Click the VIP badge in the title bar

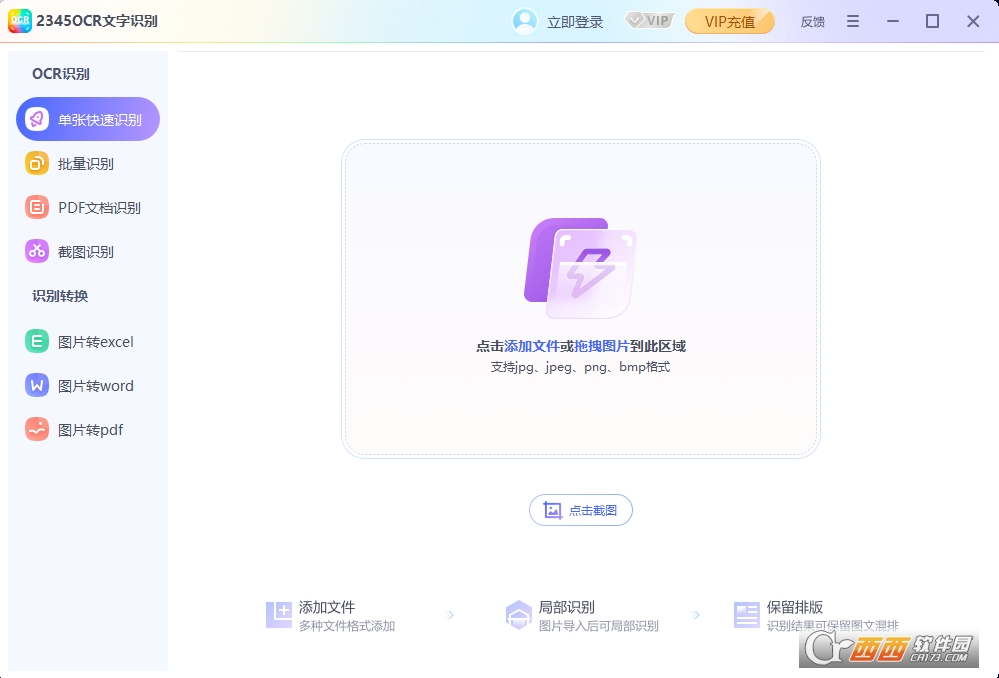(x=648, y=20)
